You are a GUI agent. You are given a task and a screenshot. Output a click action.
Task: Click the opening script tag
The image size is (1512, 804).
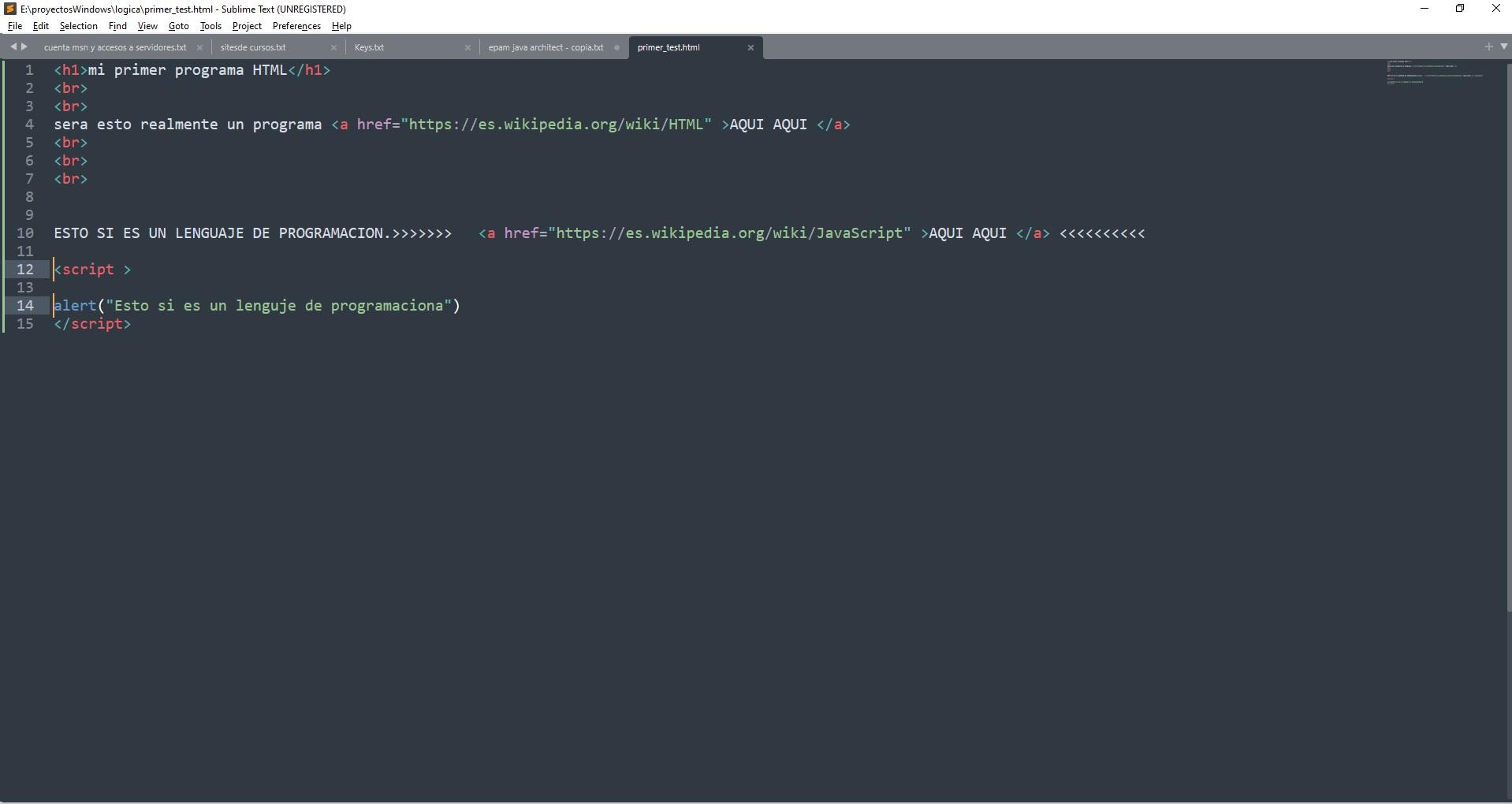(92, 270)
